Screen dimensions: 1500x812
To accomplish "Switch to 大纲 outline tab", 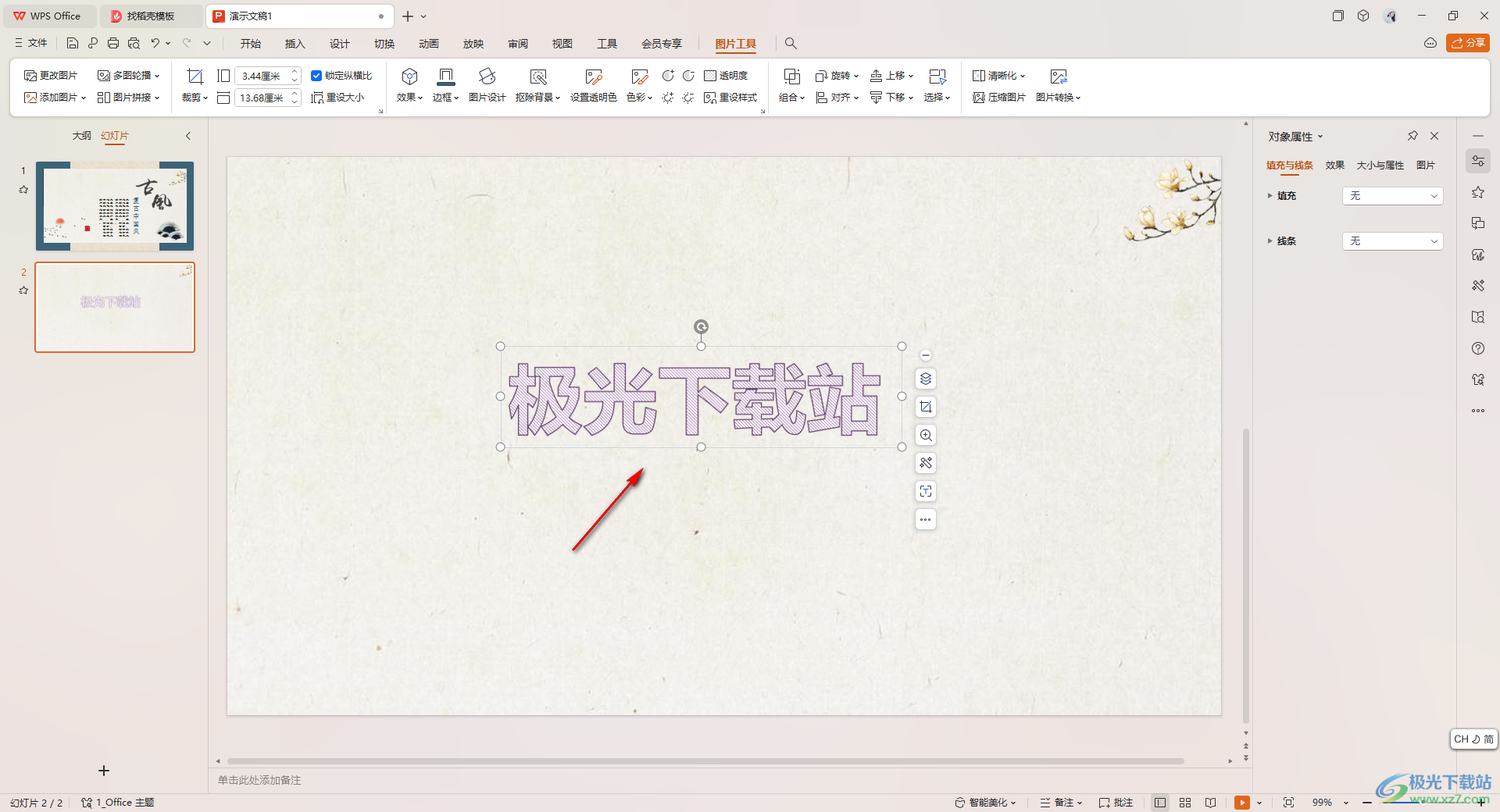I will pos(82,136).
